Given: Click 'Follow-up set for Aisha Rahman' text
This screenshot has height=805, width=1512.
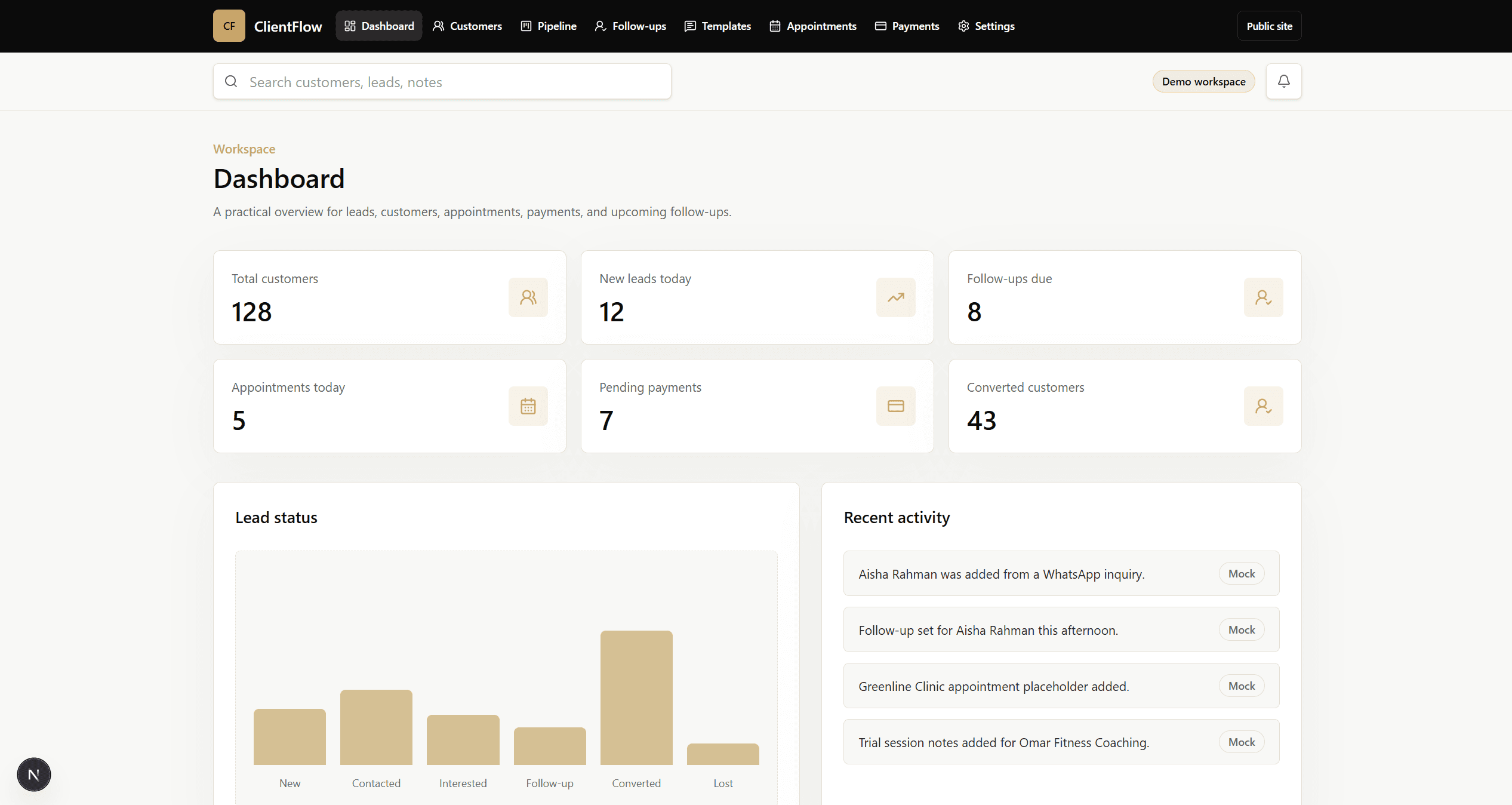Looking at the screenshot, I should [x=989, y=630].
